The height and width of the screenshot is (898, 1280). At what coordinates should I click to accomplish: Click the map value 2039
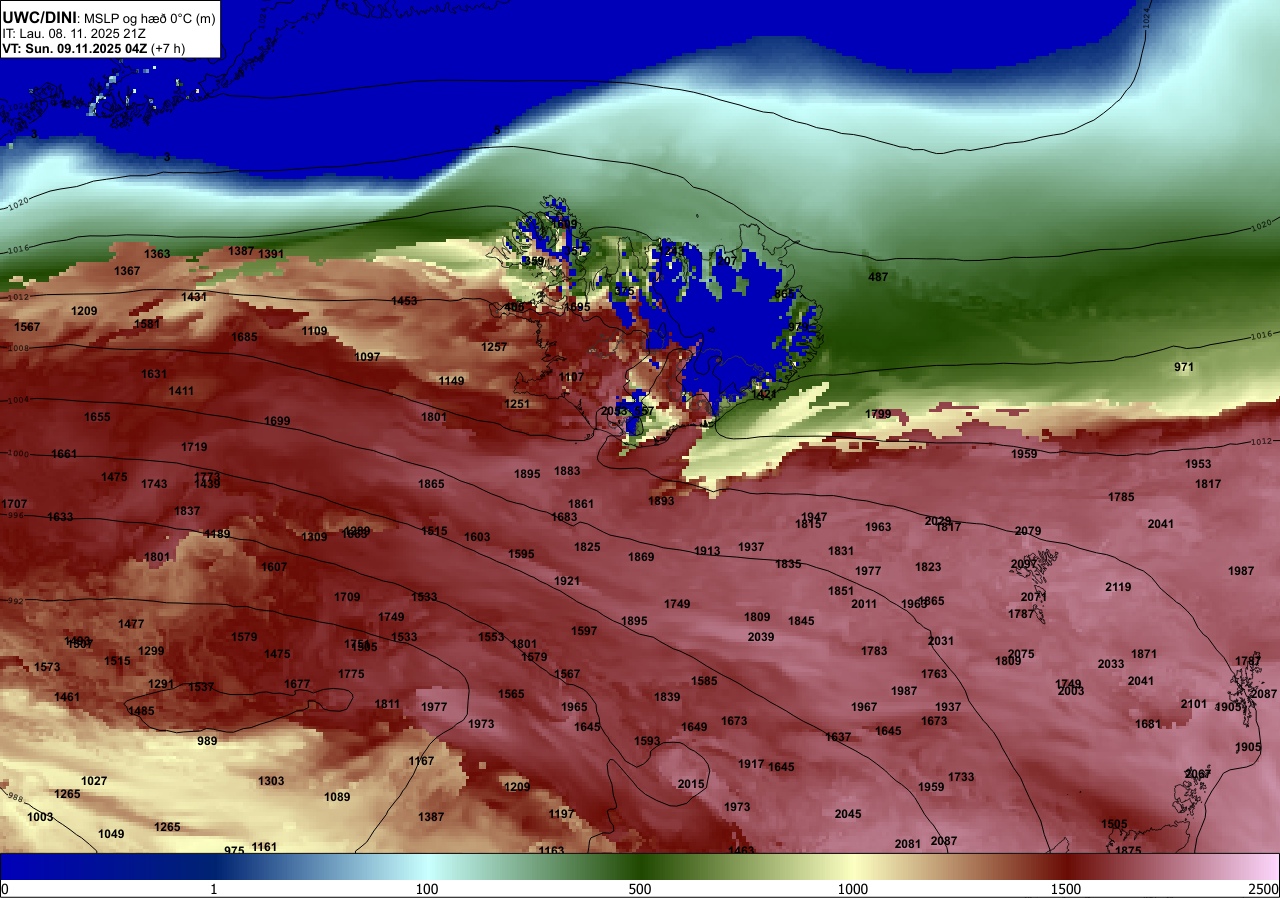pyautogui.click(x=761, y=637)
